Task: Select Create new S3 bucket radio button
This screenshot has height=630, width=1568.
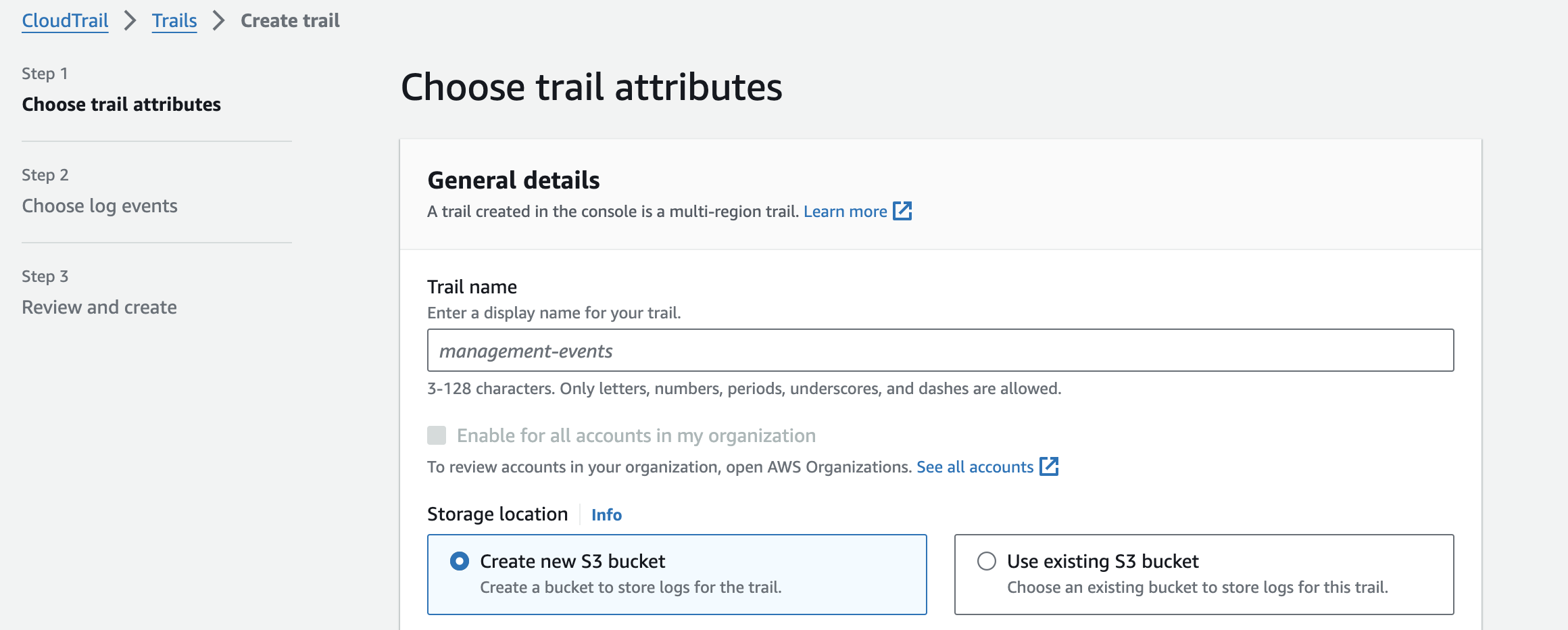Action: point(460,561)
